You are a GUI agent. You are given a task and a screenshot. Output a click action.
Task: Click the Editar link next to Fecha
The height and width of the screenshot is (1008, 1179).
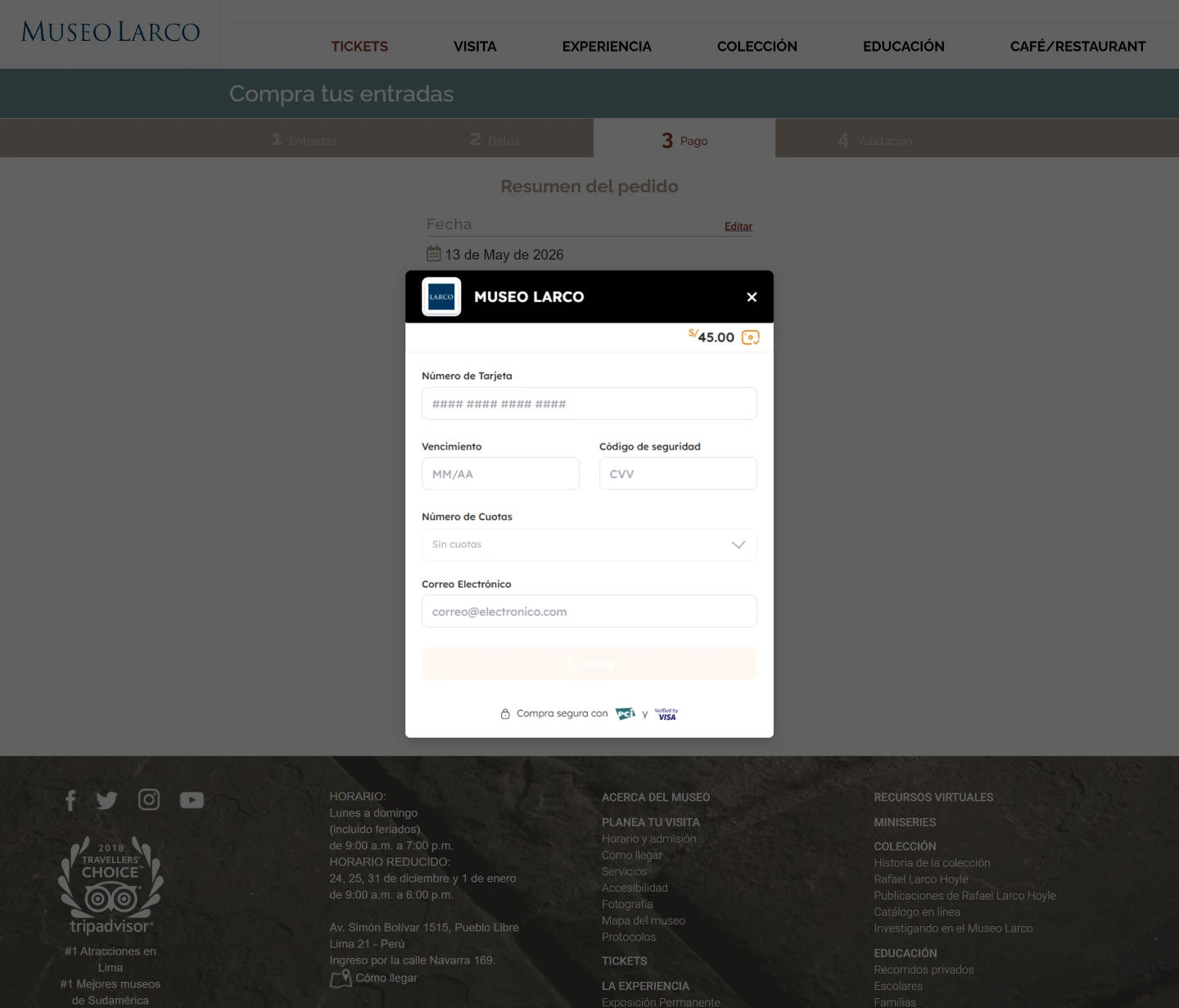pyautogui.click(x=739, y=227)
